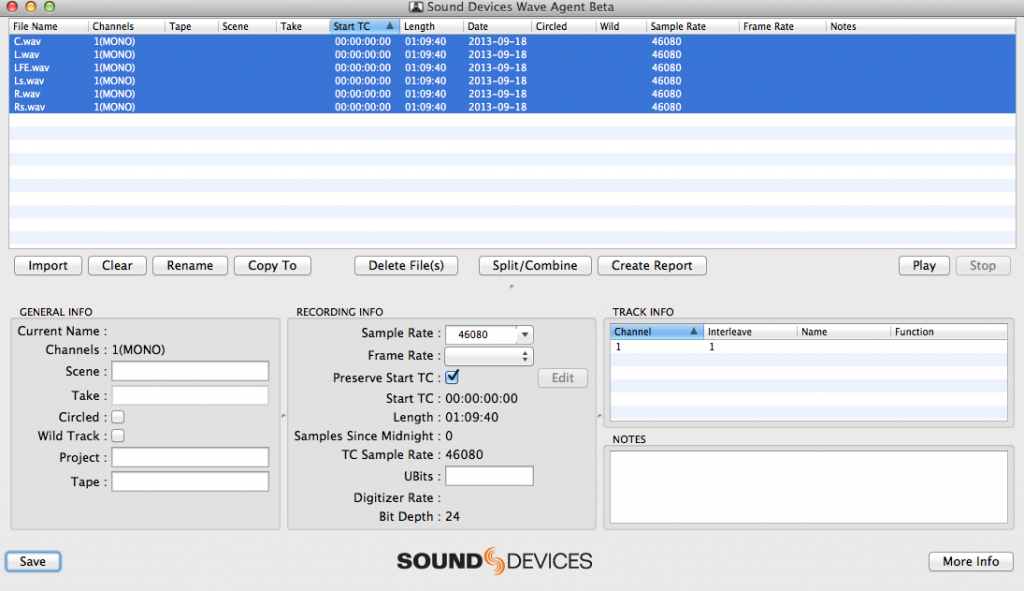Viewport: 1024px width, 591px height.
Task: Sort by Circled column header
Action: tap(563, 27)
